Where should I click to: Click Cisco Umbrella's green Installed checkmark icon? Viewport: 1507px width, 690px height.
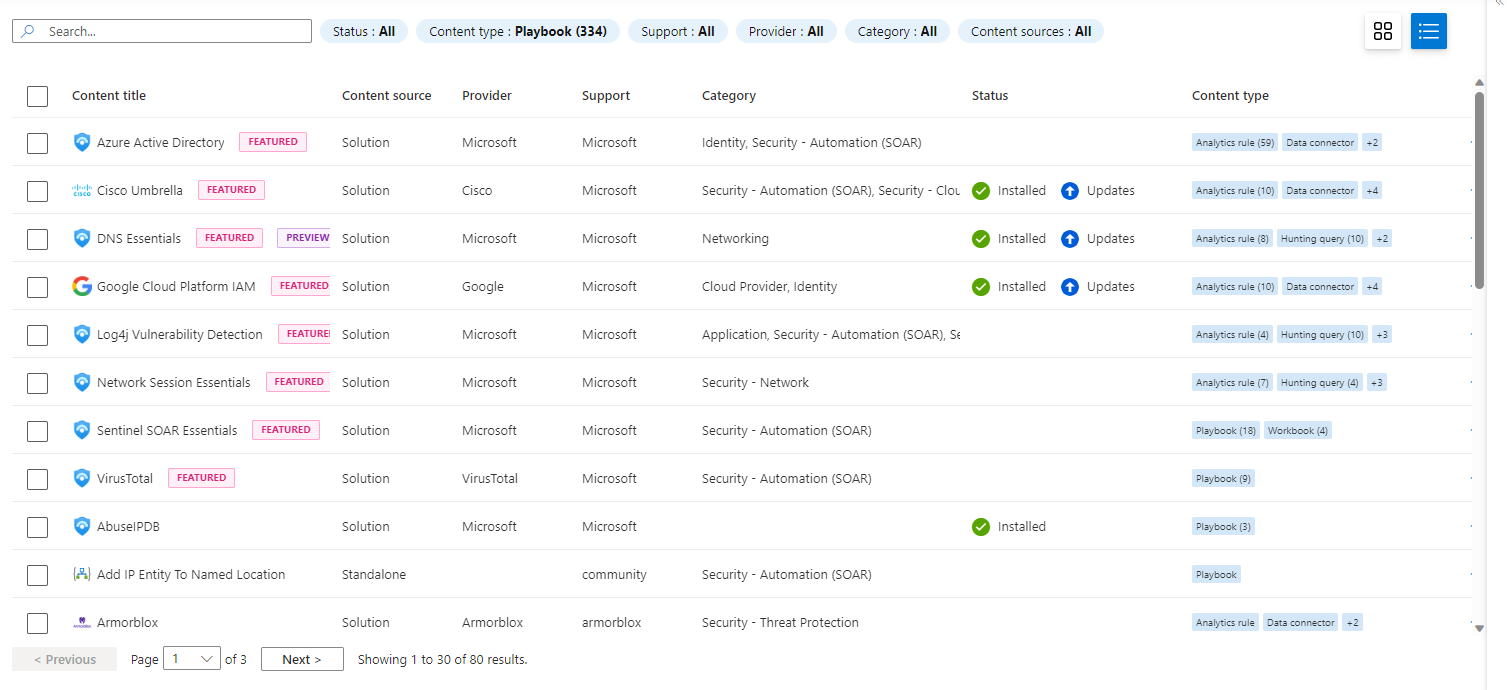(981, 190)
